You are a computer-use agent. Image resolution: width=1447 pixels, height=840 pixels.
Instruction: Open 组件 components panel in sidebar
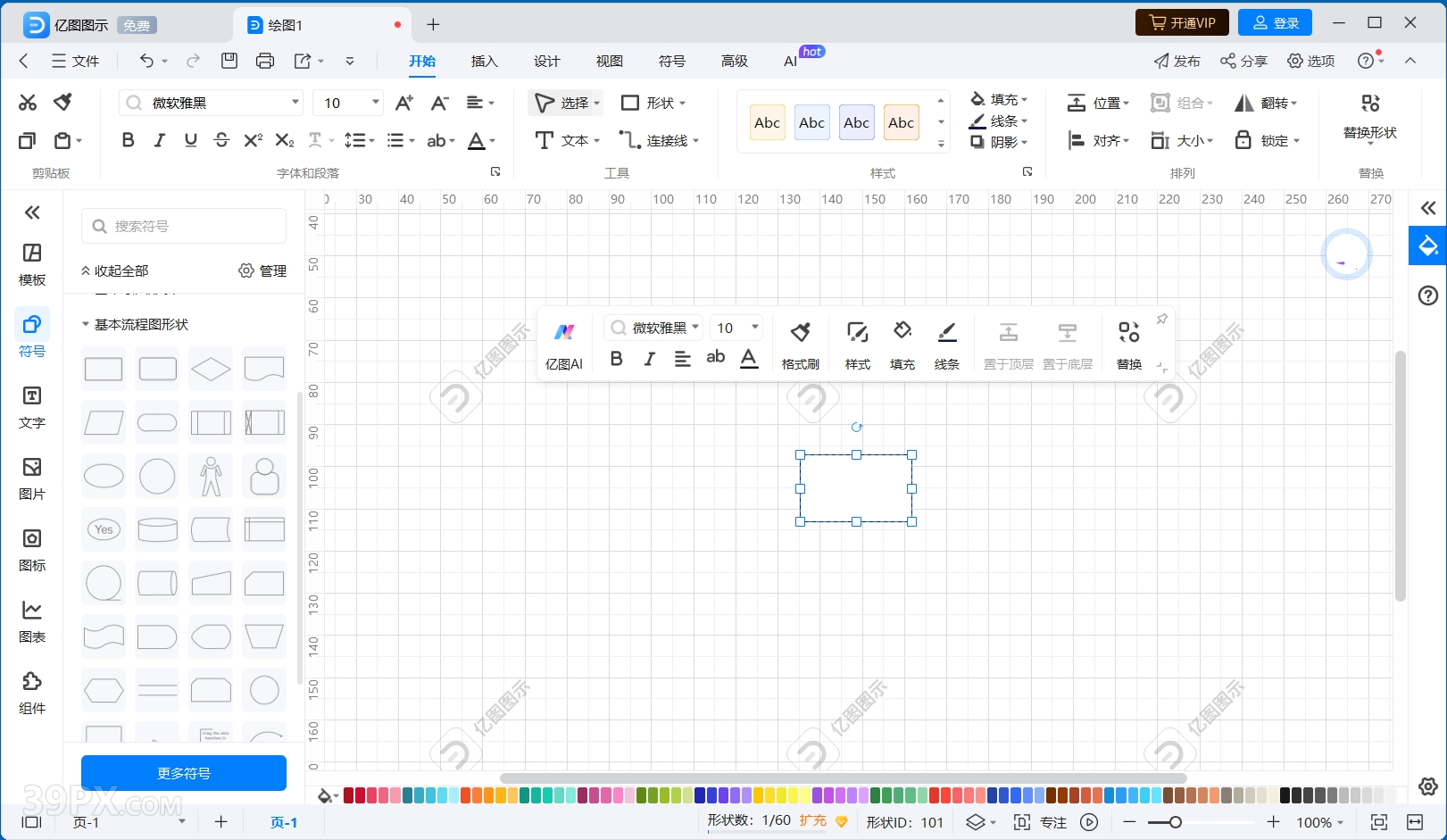click(32, 694)
